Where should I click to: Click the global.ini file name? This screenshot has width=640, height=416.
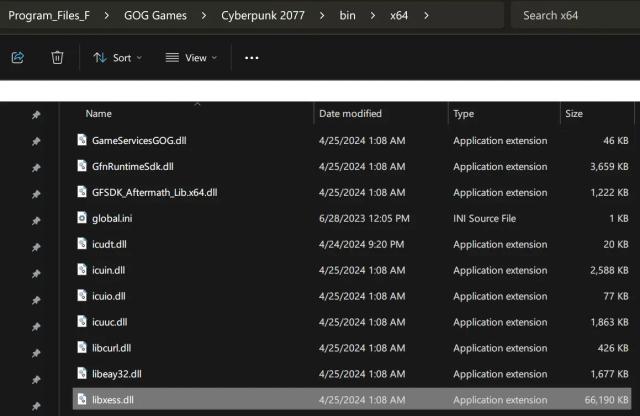112,218
